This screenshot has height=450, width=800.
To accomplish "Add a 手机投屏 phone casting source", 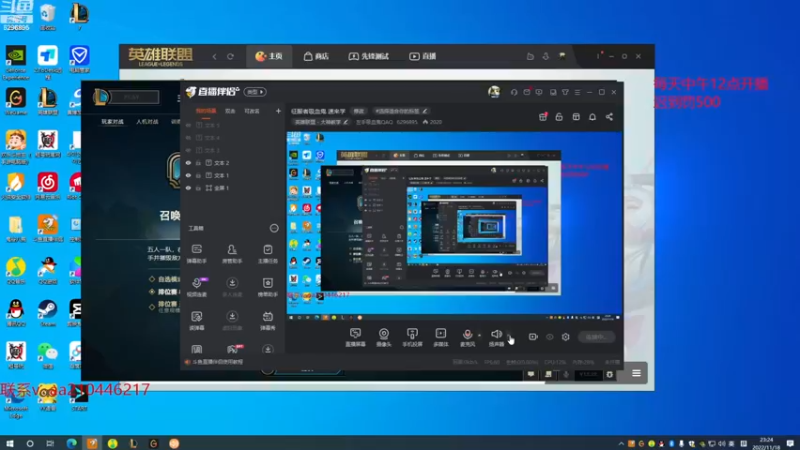I will 412,337.
